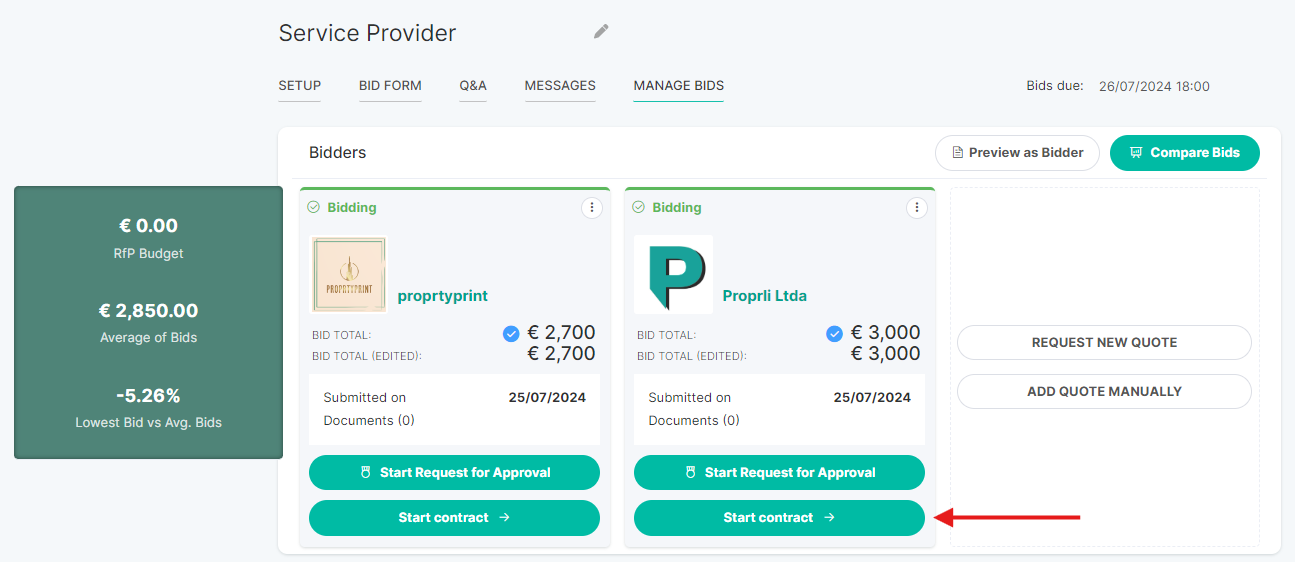Click the pencil edit icon beside Service Provider
This screenshot has width=1295, height=562.
(601, 32)
